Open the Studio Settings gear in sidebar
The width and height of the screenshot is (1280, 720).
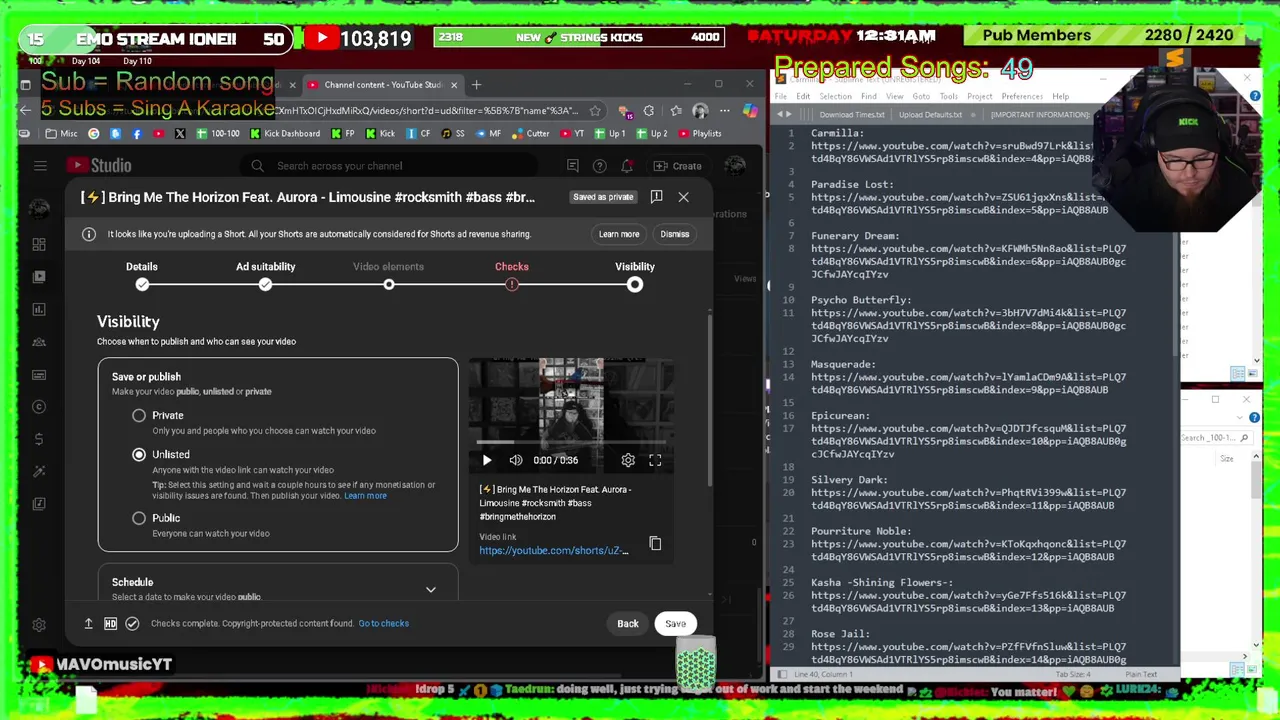click(39, 625)
